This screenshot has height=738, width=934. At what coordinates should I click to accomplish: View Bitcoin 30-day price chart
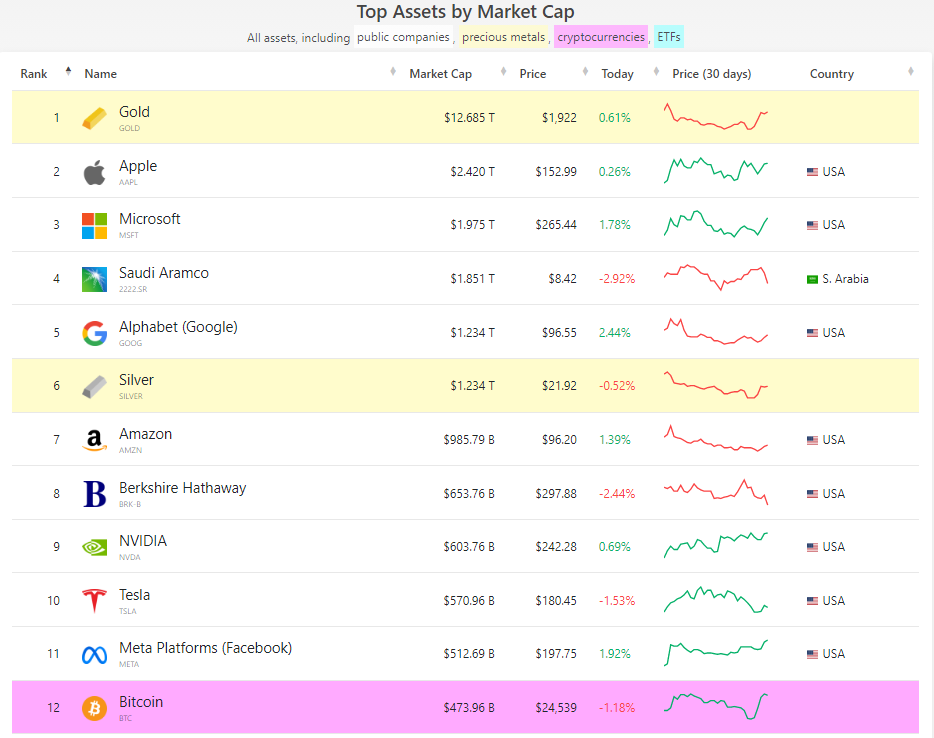point(716,706)
